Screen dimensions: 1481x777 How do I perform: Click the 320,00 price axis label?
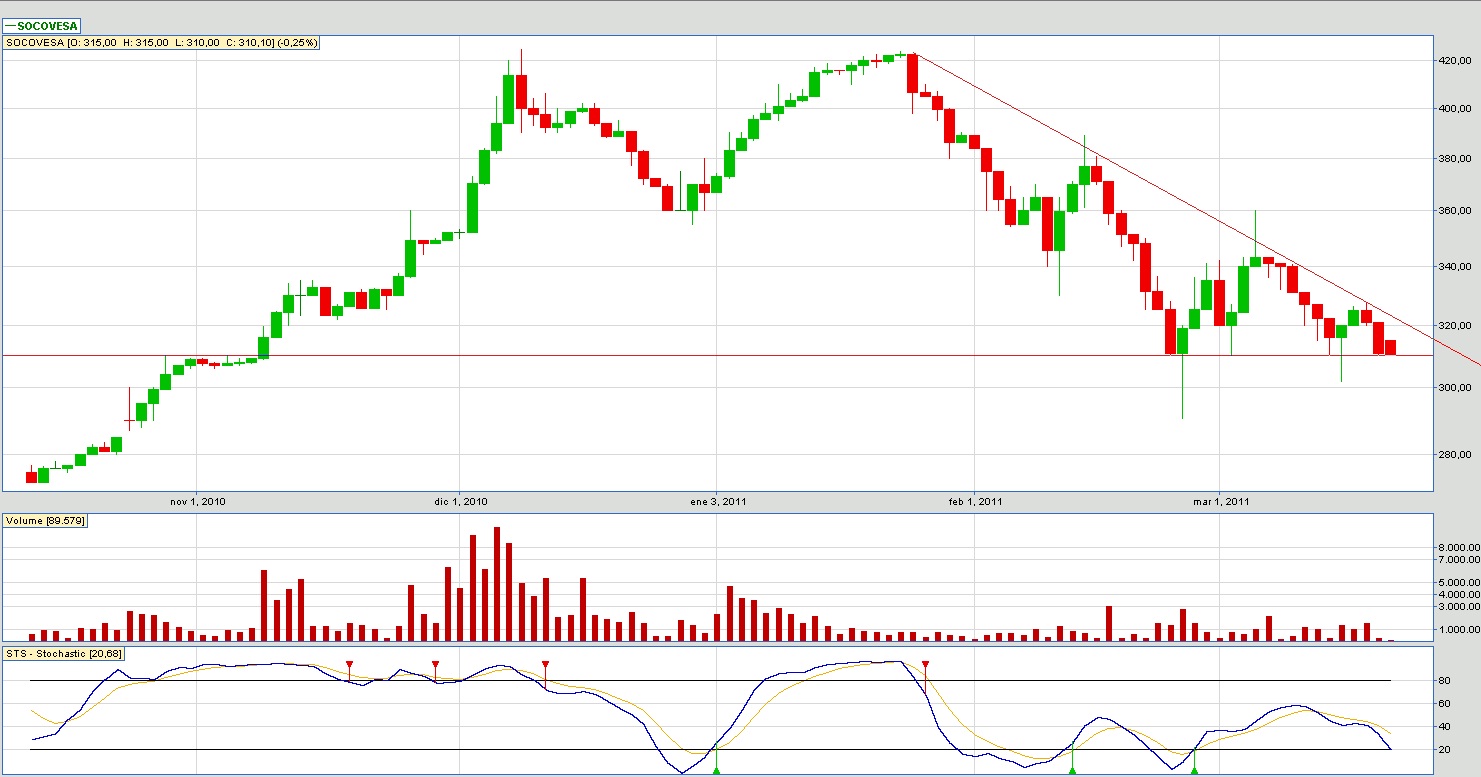[1455, 326]
